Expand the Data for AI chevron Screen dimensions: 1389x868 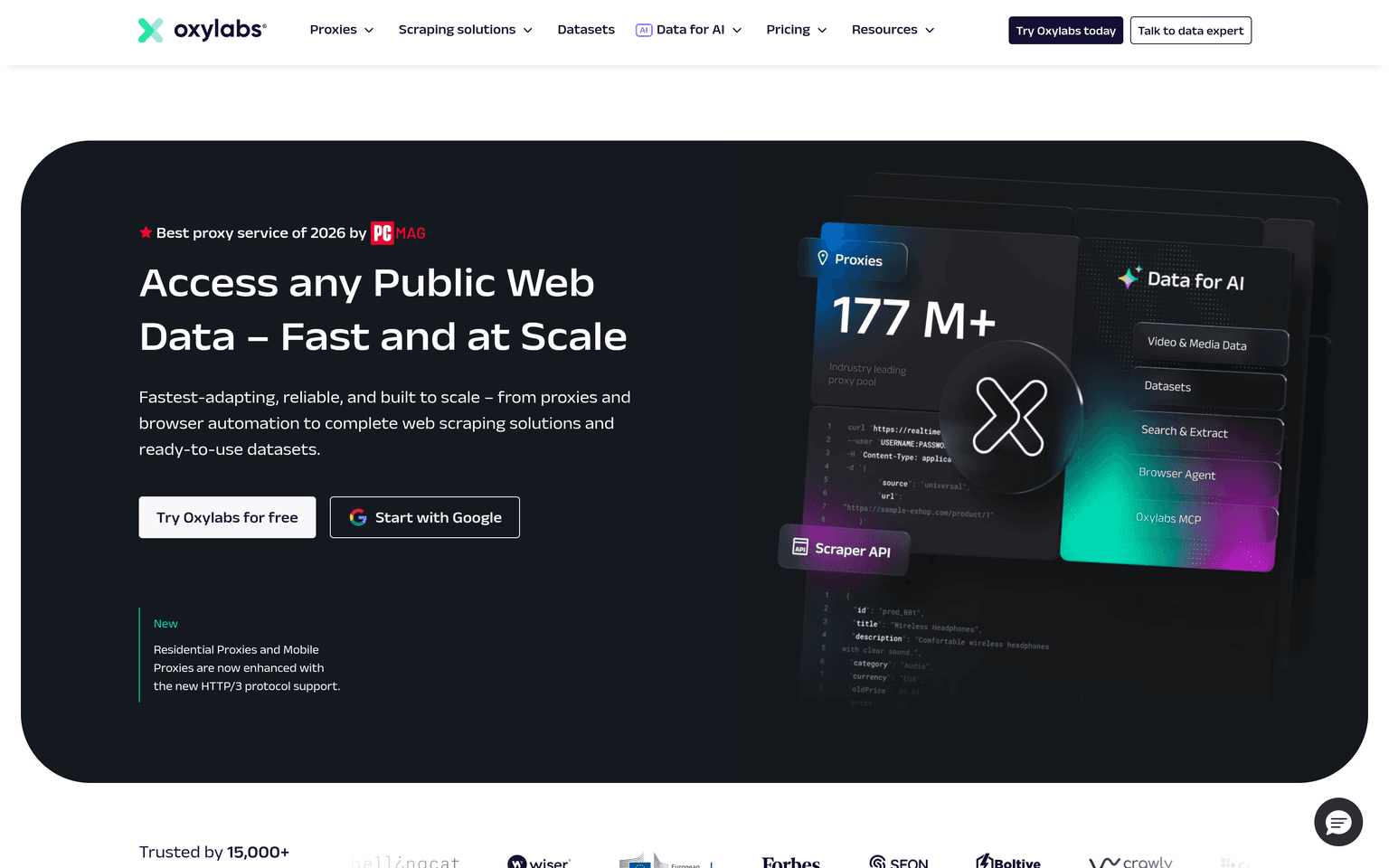point(737,31)
